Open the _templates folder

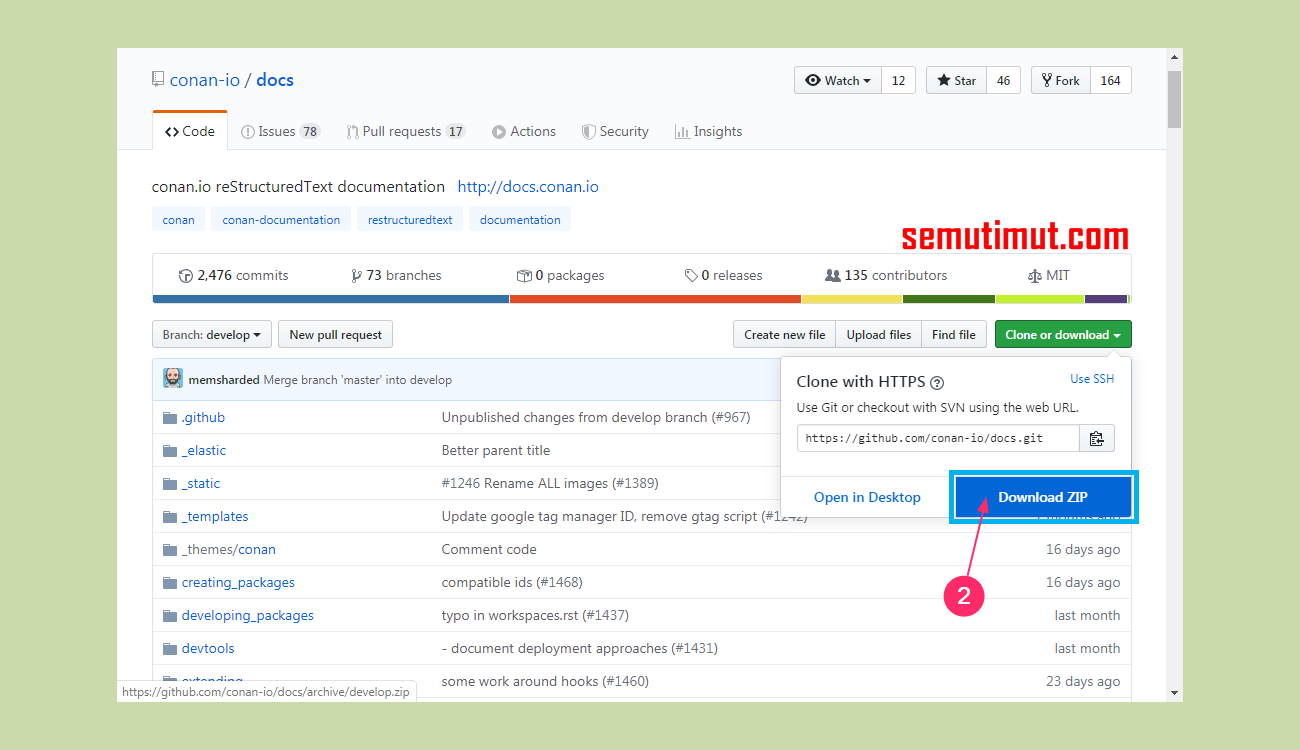coord(215,516)
